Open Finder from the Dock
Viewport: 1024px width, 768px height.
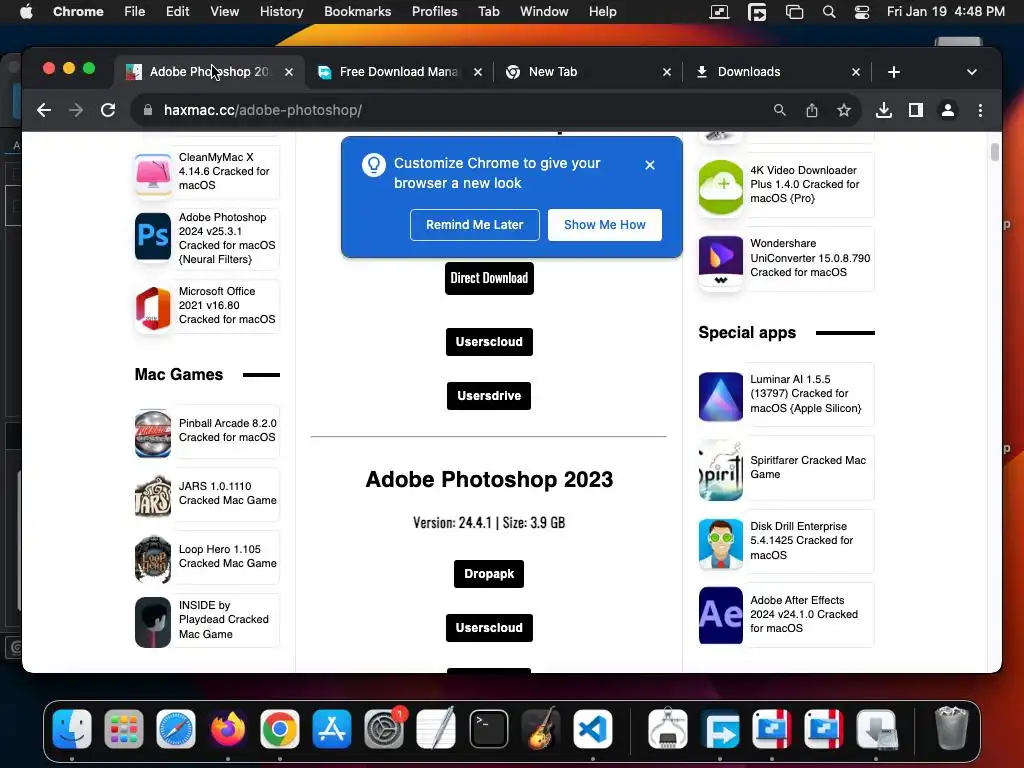point(72,729)
